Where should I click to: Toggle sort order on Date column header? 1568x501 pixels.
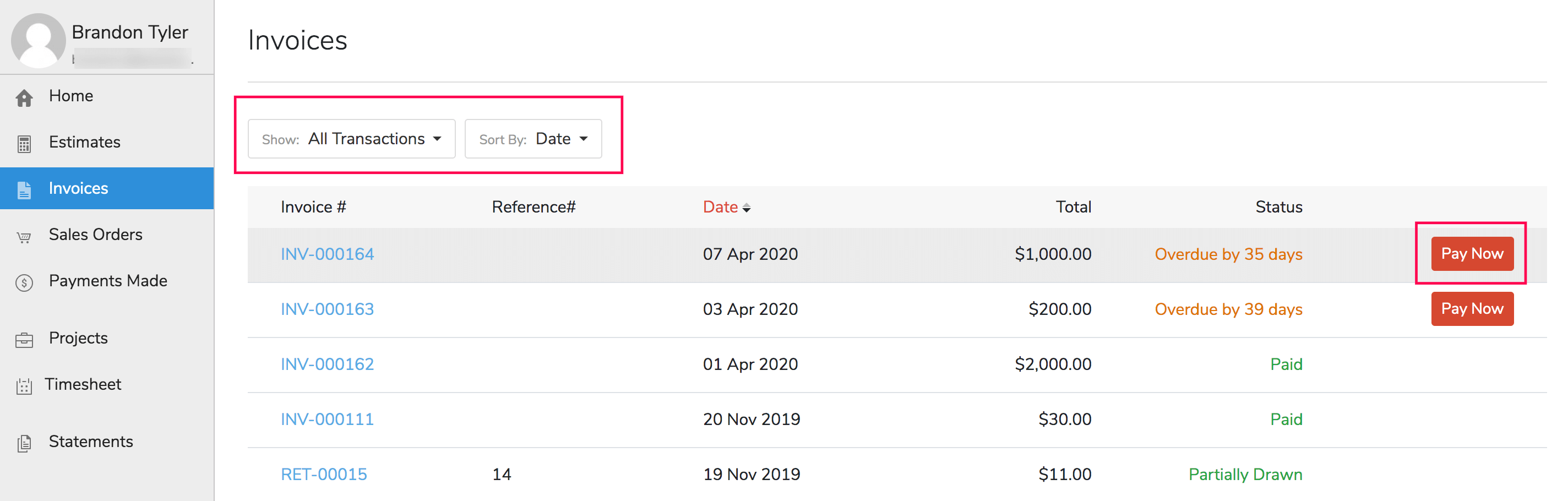(726, 207)
